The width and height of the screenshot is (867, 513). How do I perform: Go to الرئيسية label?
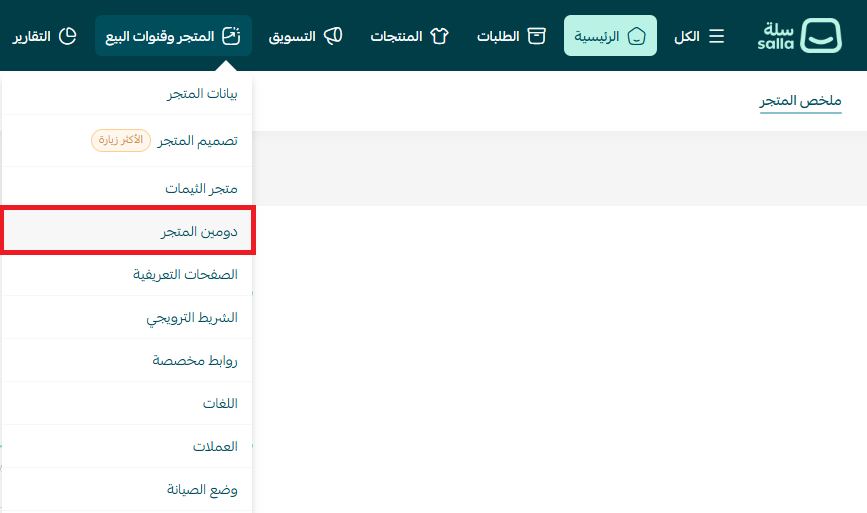[x=597, y=36]
